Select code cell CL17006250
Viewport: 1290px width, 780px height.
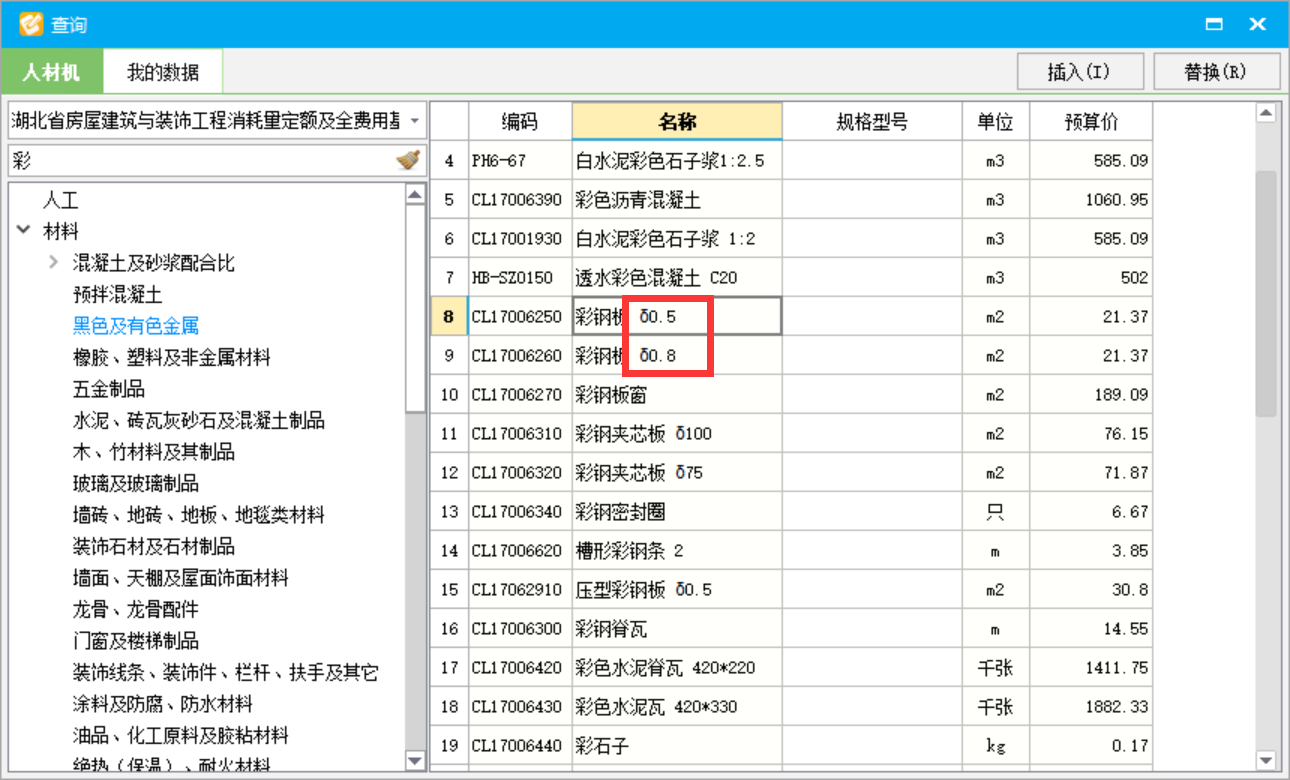[x=520, y=317]
